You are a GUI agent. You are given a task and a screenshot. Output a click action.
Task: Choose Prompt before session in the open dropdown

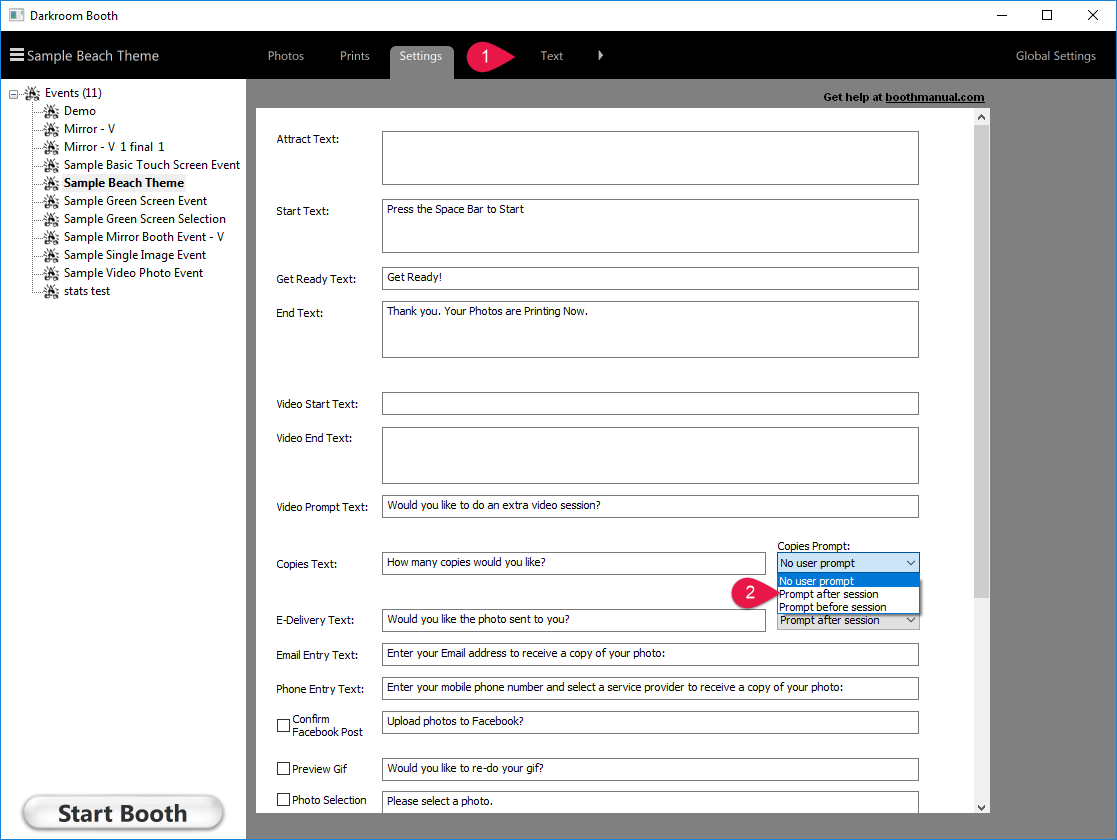tap(833, 606)
